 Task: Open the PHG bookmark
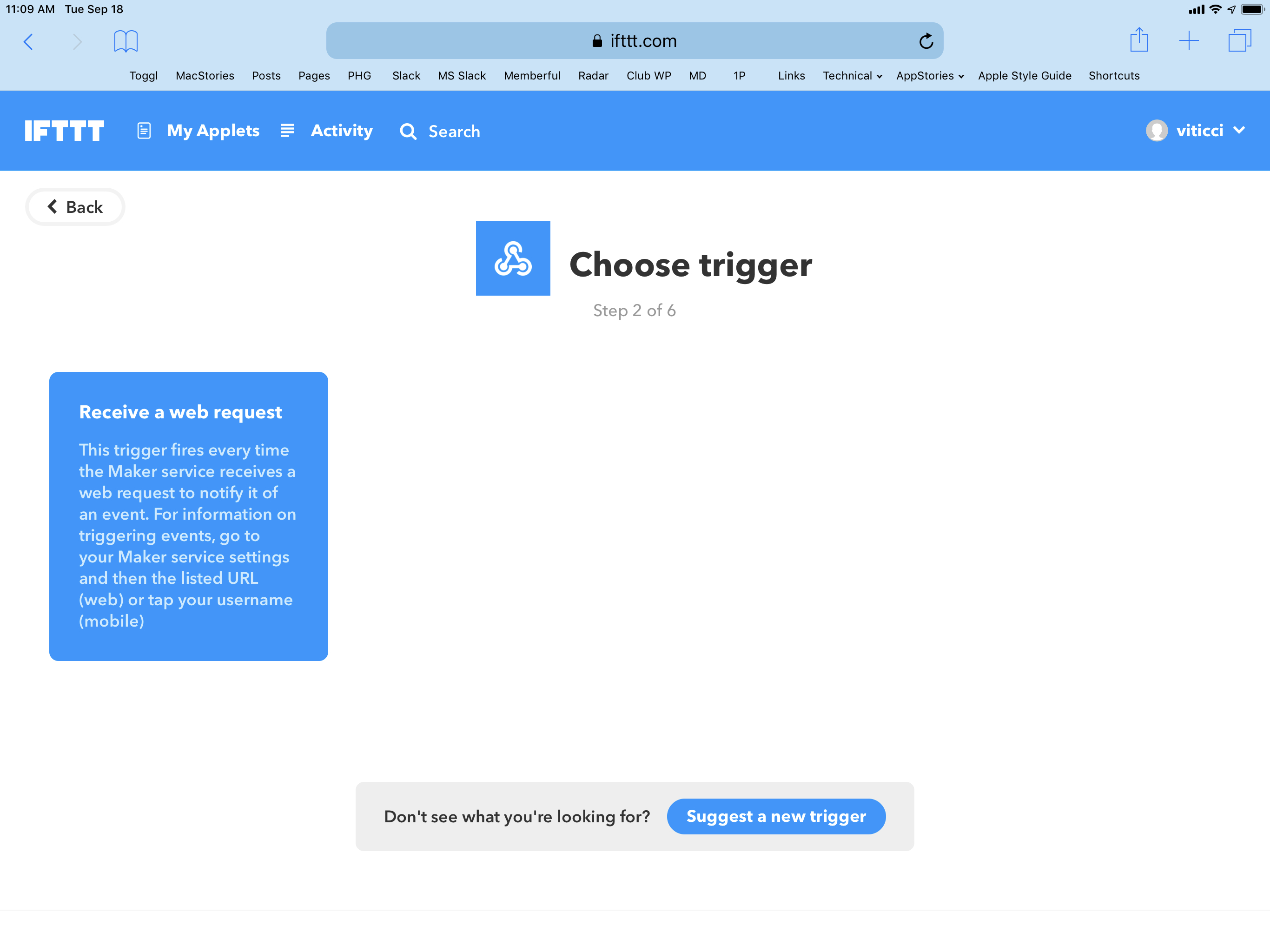point(359,76)
